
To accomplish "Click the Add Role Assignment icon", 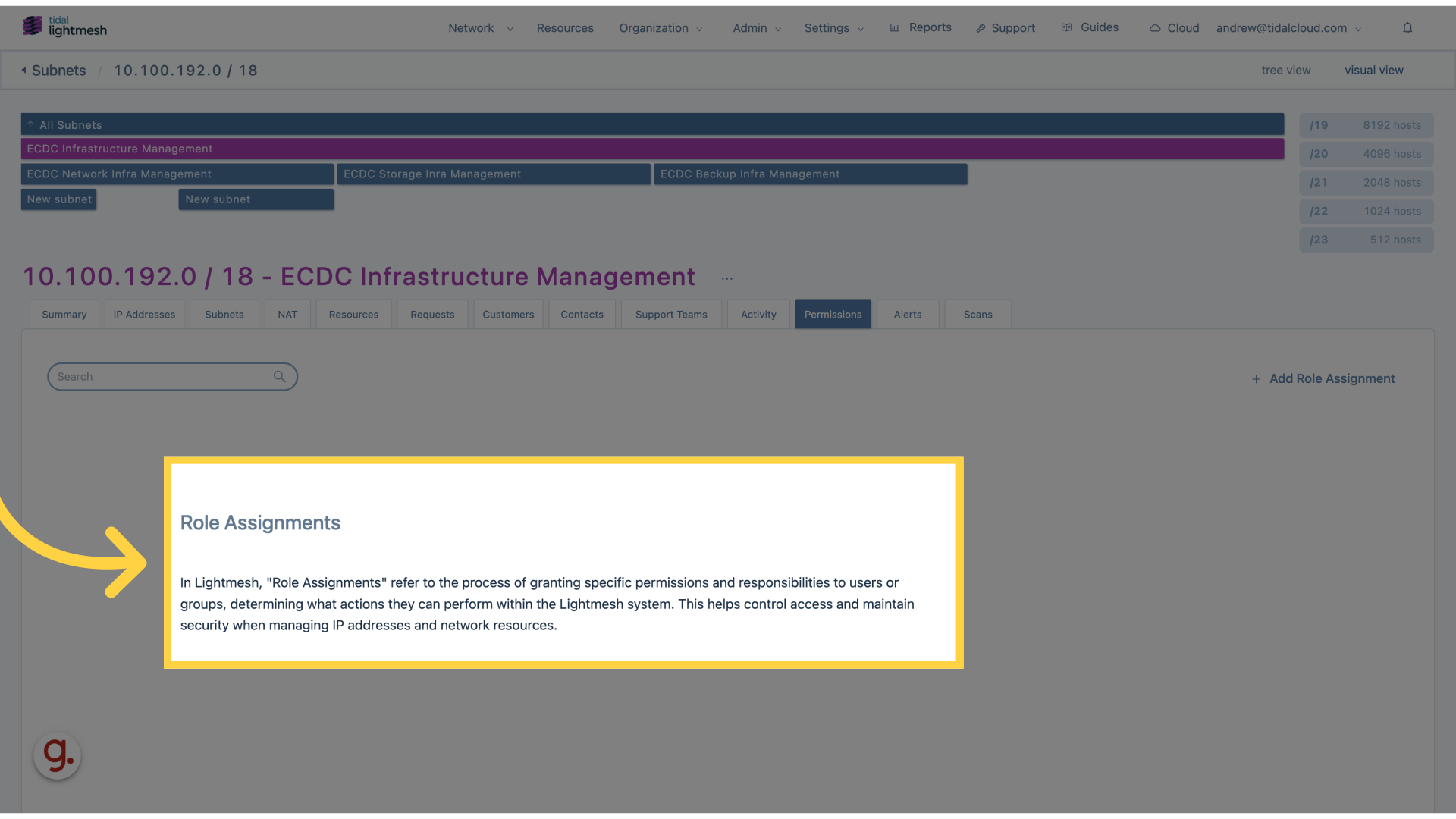I will pyautogui.click(x=1256, y=378).
